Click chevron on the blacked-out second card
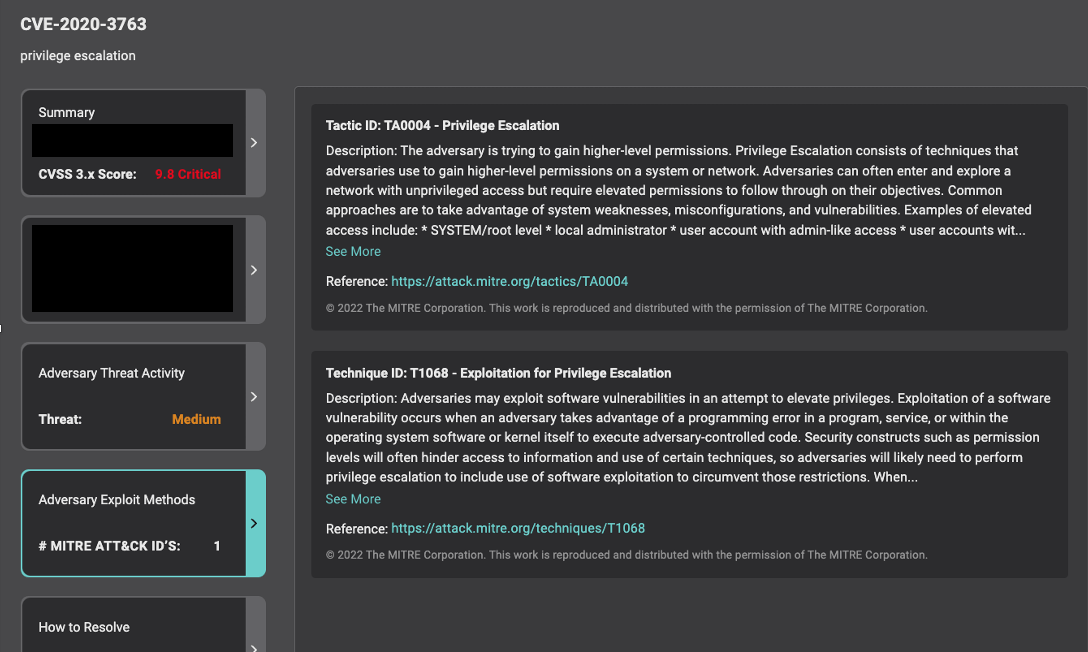The image size is (1088, 652). point(254,270)
